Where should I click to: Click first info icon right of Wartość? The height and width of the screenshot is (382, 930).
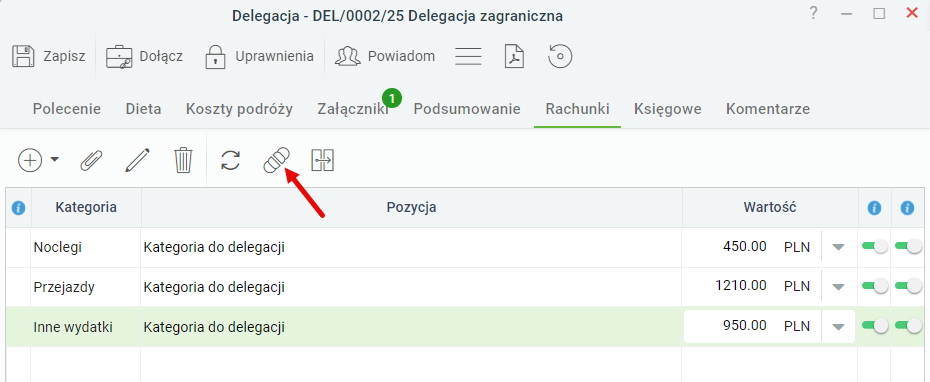pos(874,208)
